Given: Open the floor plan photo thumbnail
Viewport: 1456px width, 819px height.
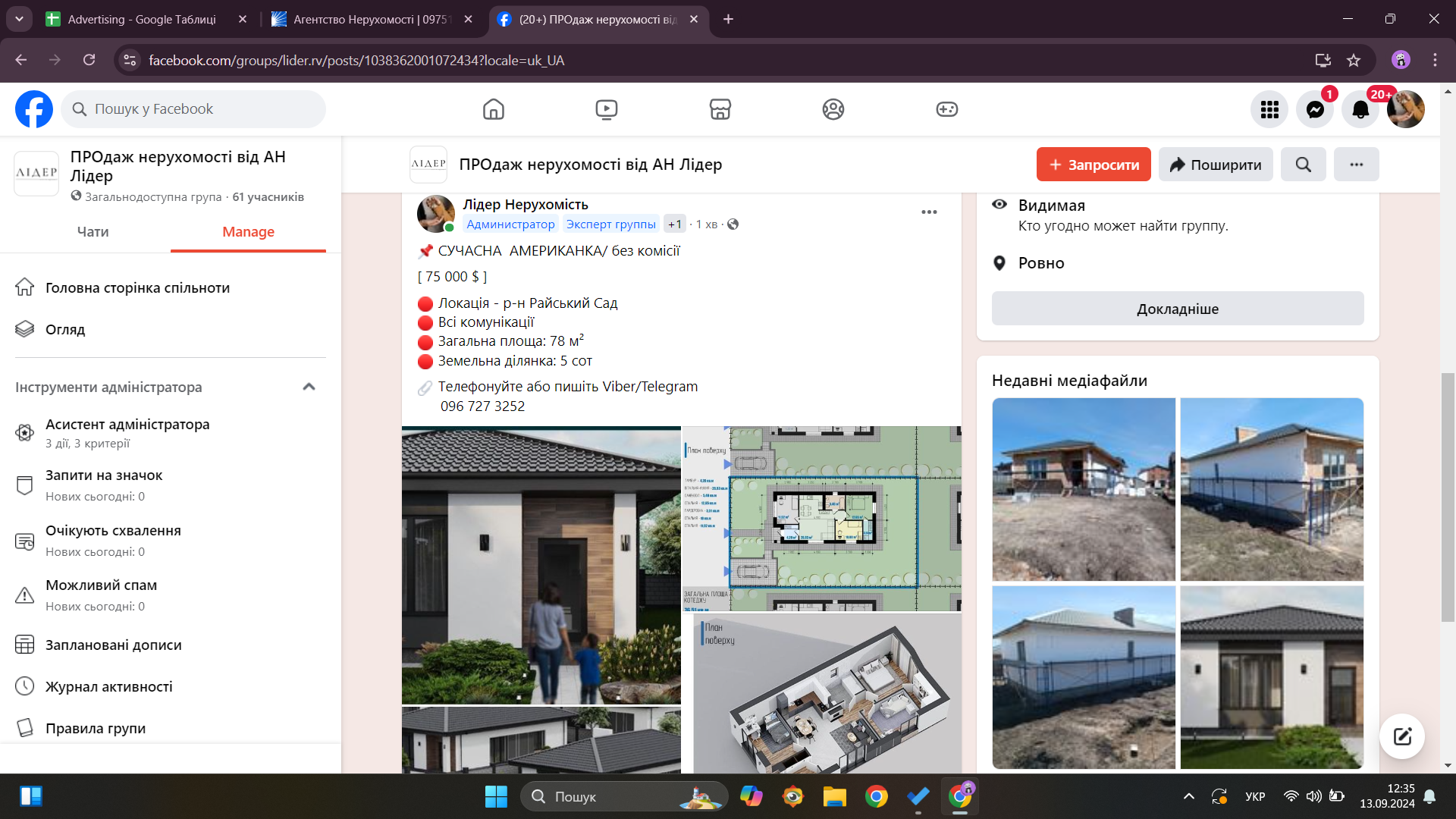Looking at the screenshot, I should (822, 519).
